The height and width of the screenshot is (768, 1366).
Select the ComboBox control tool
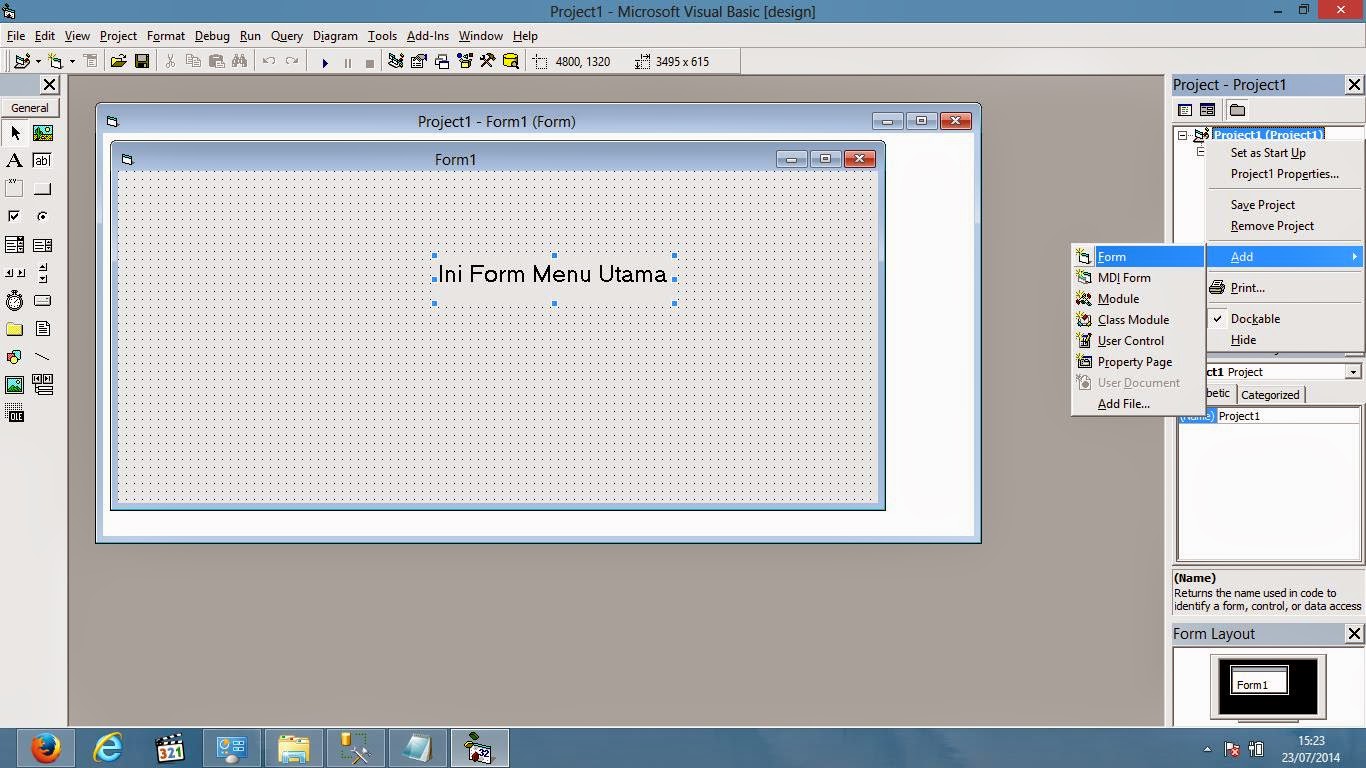tap(15, 245)
